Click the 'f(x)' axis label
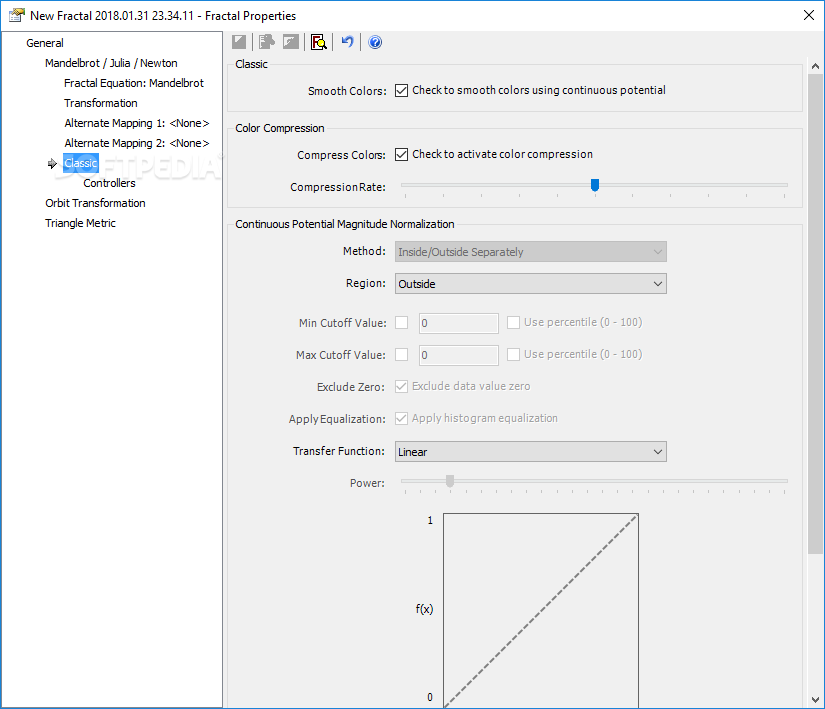 [425, 609]
